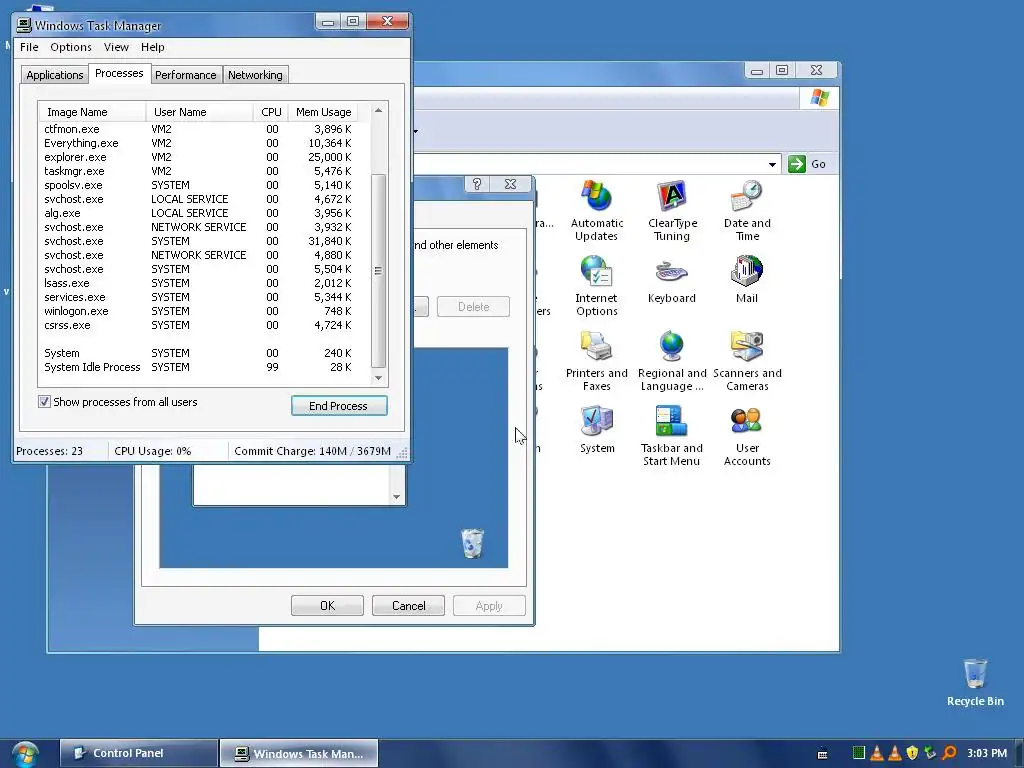
Task: Click the Apply button in the dialog
Action: tap(489, 605)
